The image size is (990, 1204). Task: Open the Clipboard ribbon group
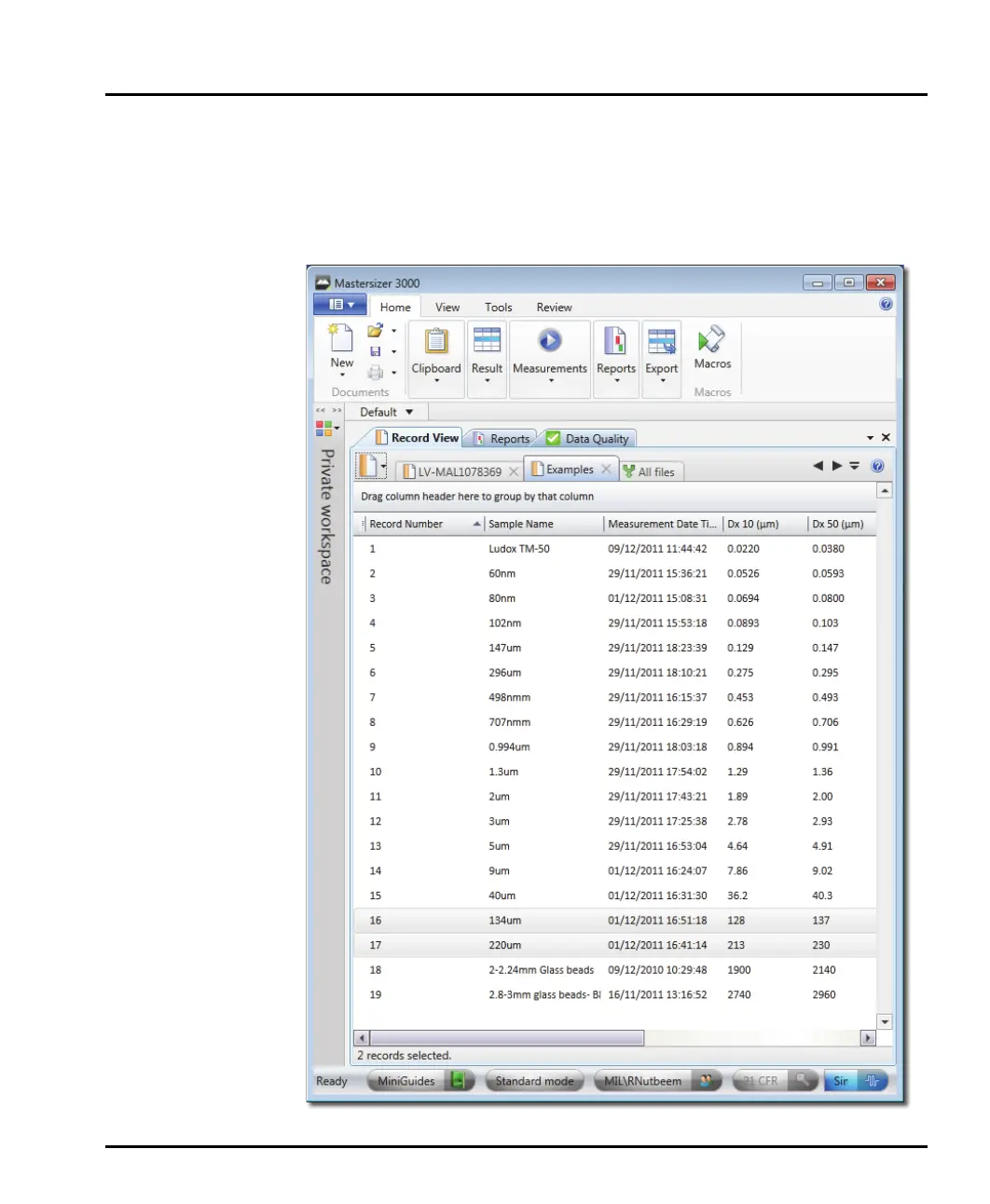coord(436,360)
